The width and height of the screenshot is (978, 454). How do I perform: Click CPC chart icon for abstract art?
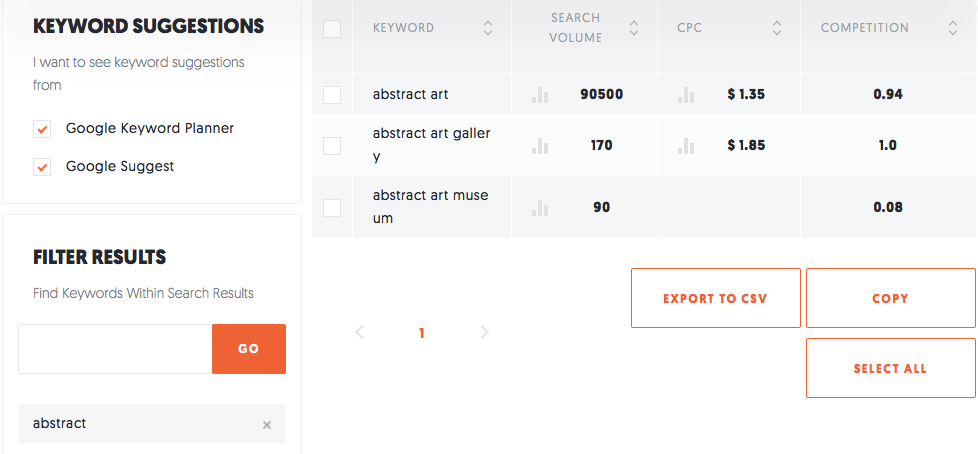click(686, 95)
